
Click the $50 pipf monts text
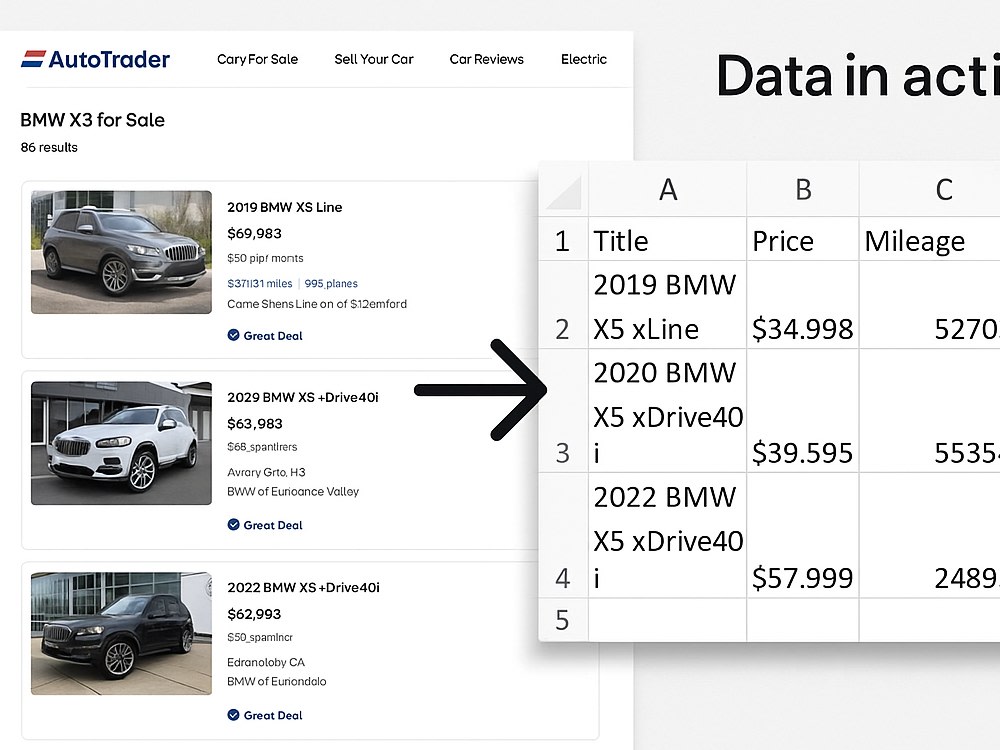[265, 258]
